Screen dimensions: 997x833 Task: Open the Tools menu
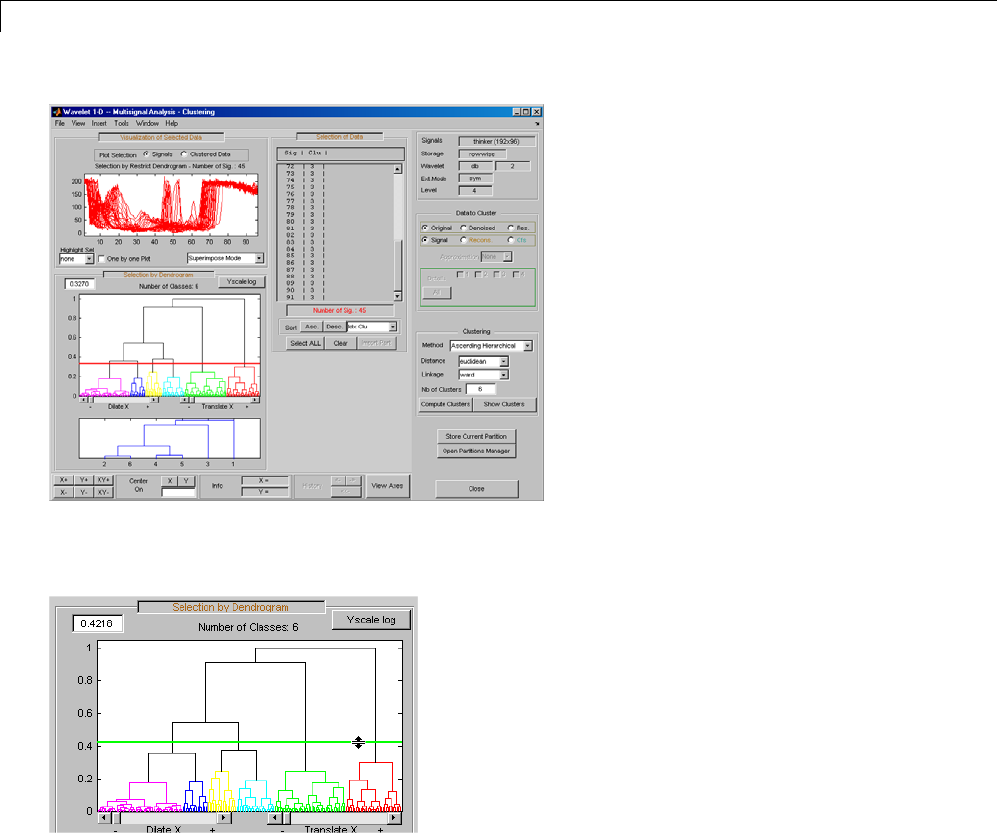tap(121, 123)
